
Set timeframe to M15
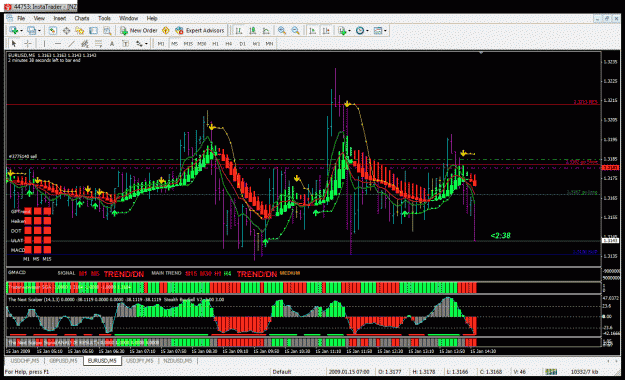pyautogui.click(x=188, y=43)
